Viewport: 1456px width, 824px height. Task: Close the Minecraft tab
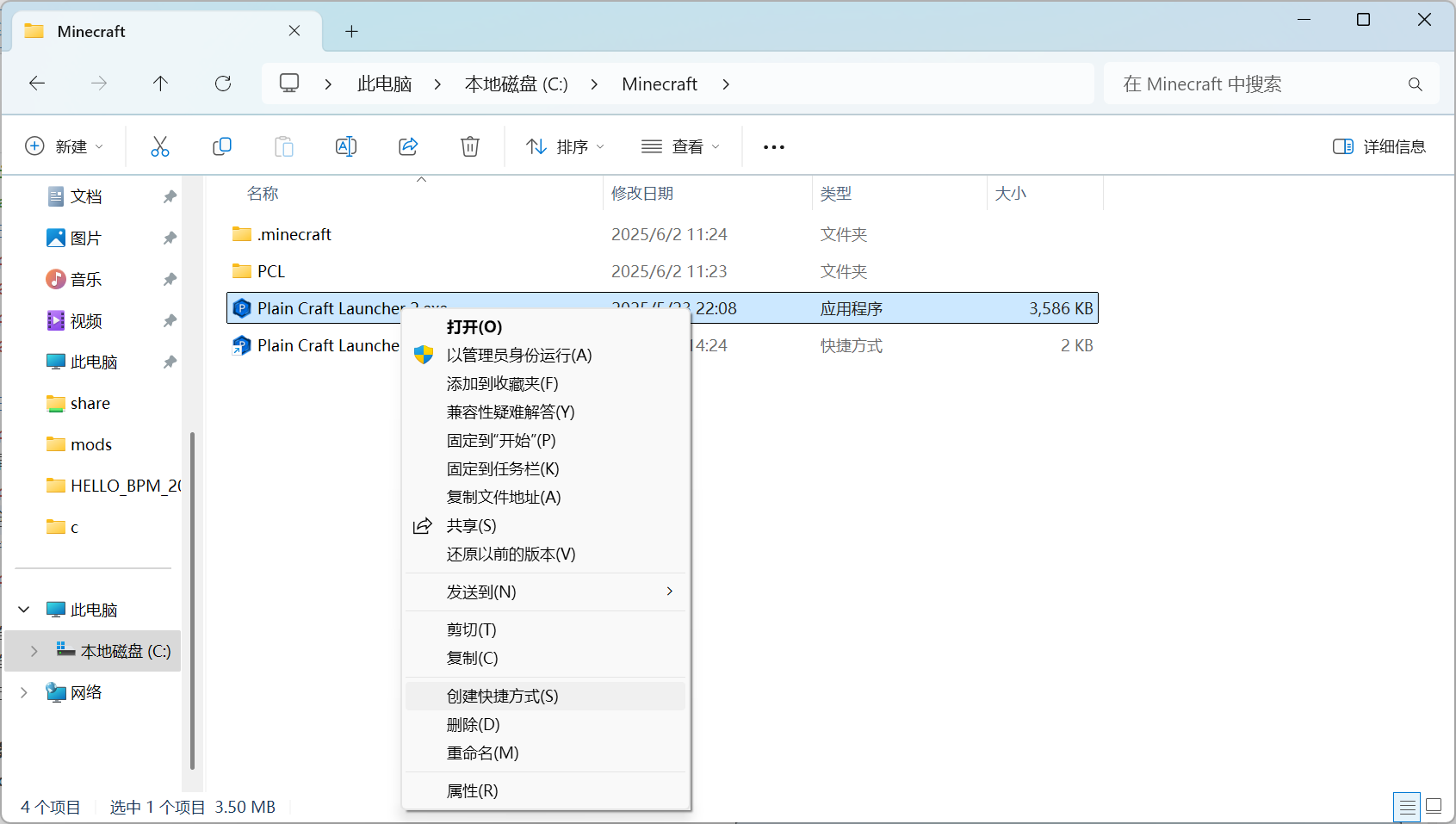(294, 31)
